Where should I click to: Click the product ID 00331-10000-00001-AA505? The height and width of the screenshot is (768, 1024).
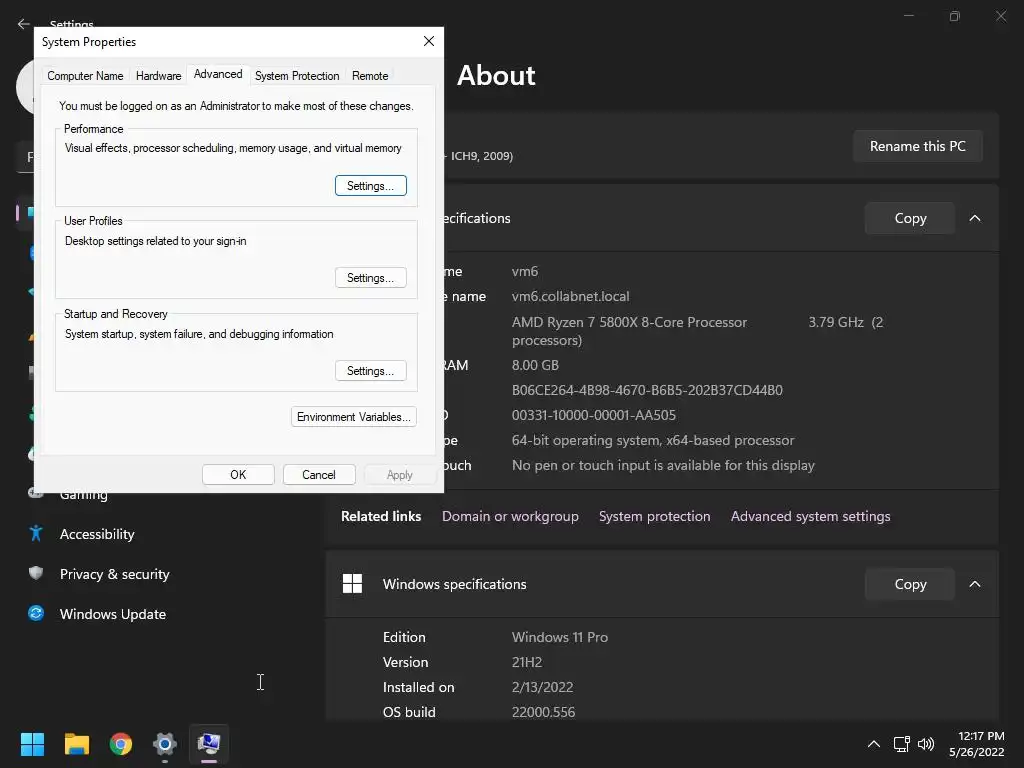594,415
